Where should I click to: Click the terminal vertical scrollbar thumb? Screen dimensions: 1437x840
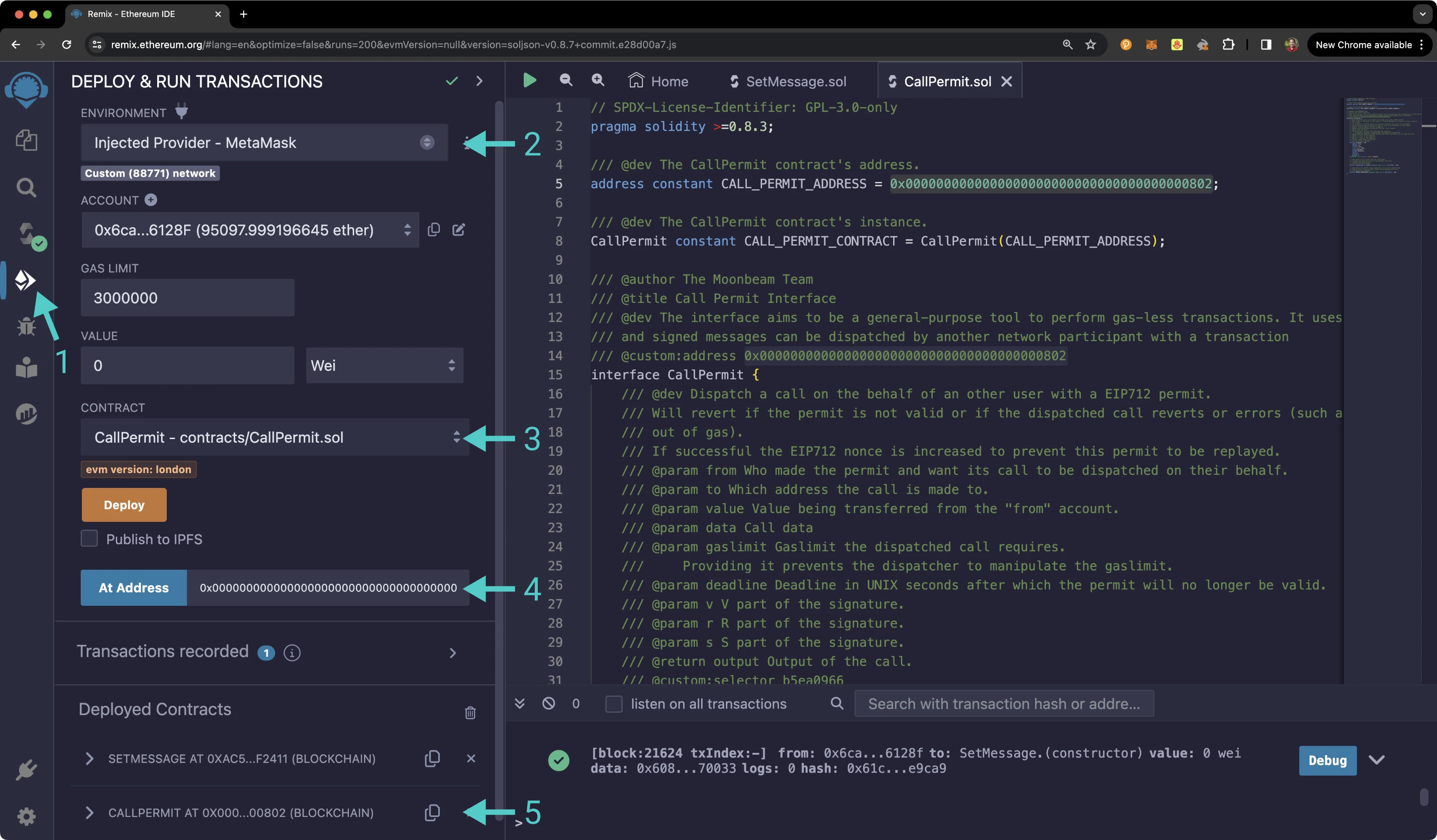[x=1424, y=796]
